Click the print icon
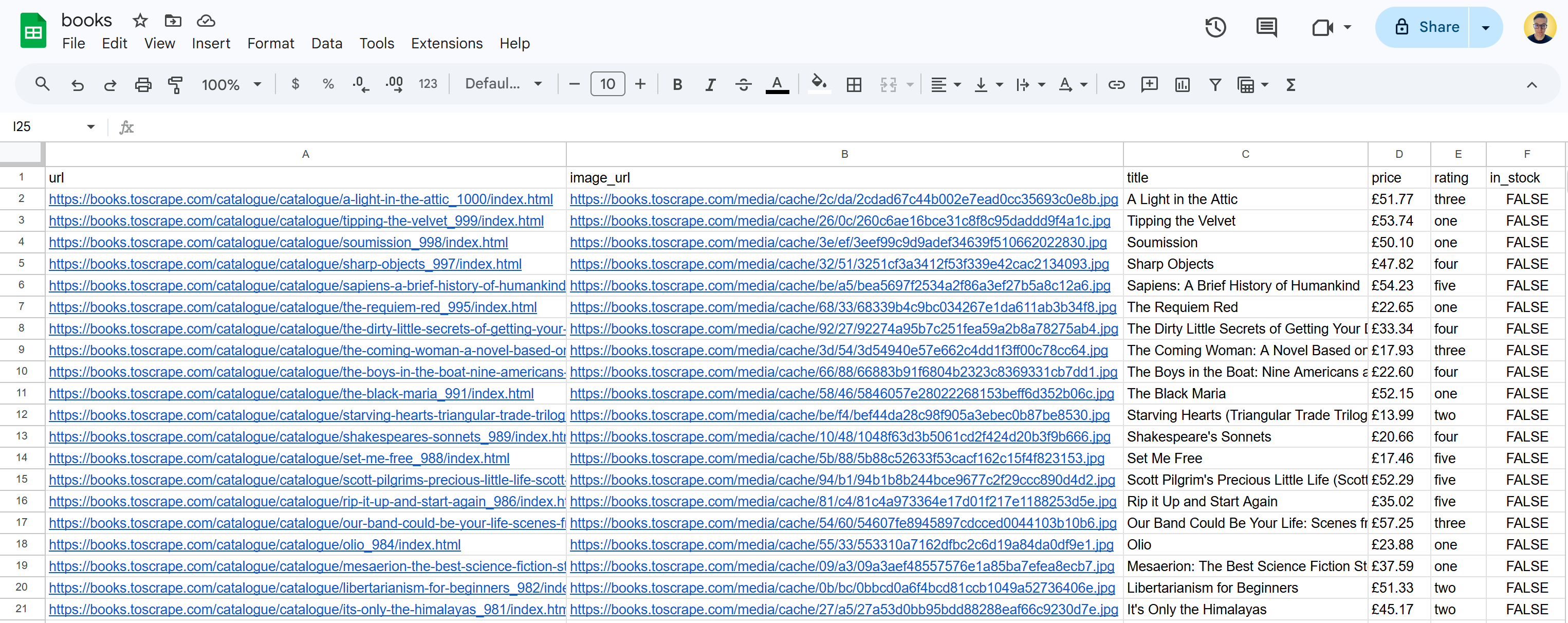Screen dimensions: 1568x623 [x=143, y=85]
